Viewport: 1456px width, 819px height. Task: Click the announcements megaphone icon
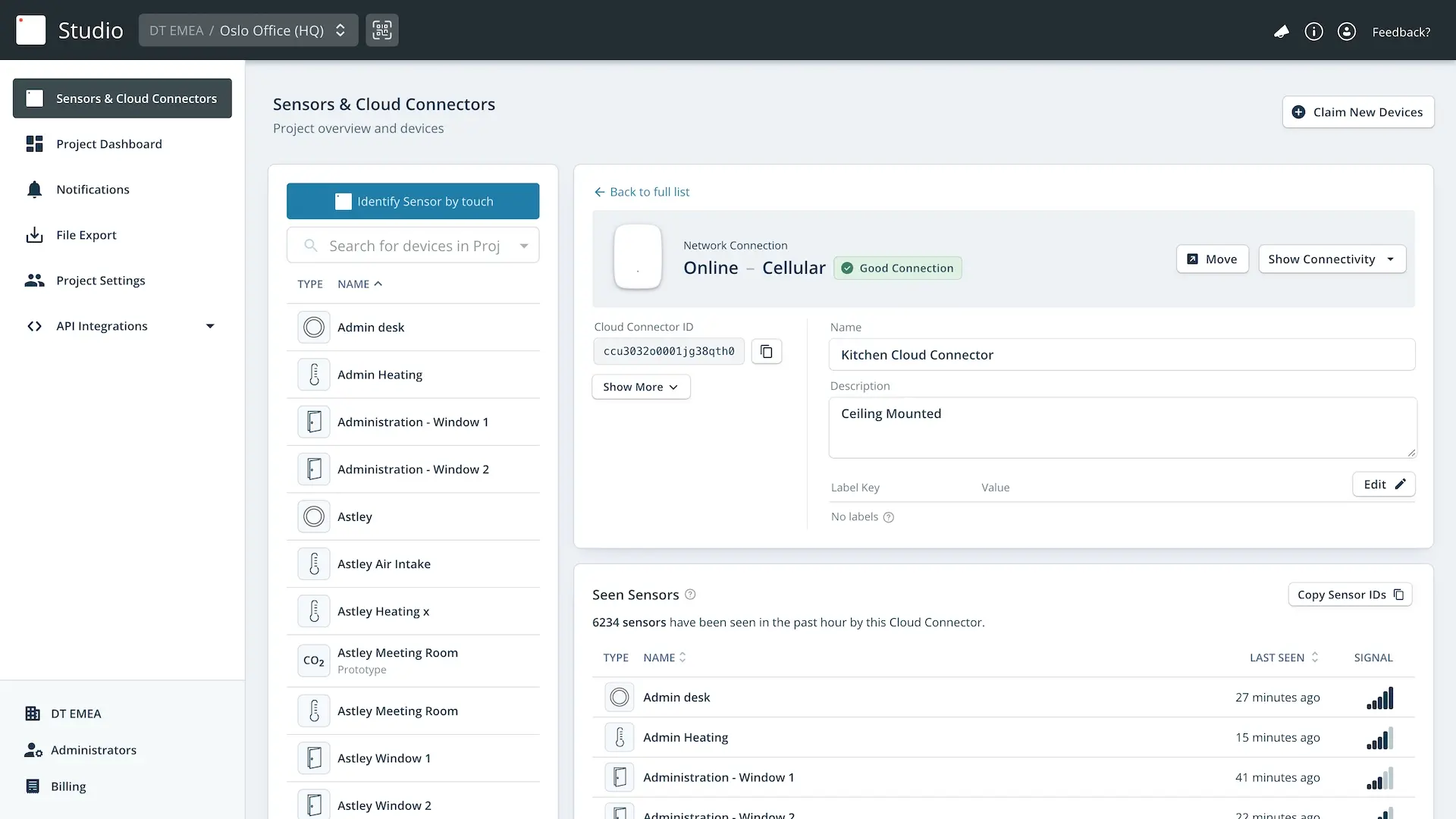[x=1281, y=32]
